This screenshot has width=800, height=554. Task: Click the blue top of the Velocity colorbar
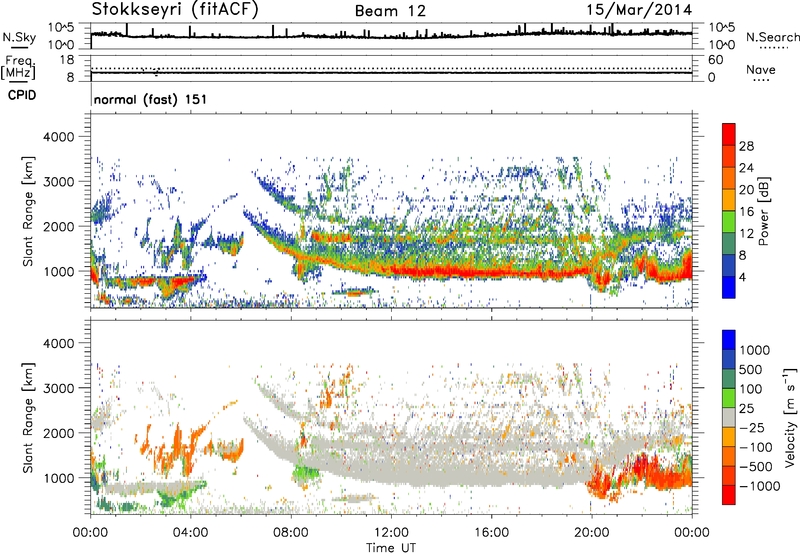coord(729,340)
